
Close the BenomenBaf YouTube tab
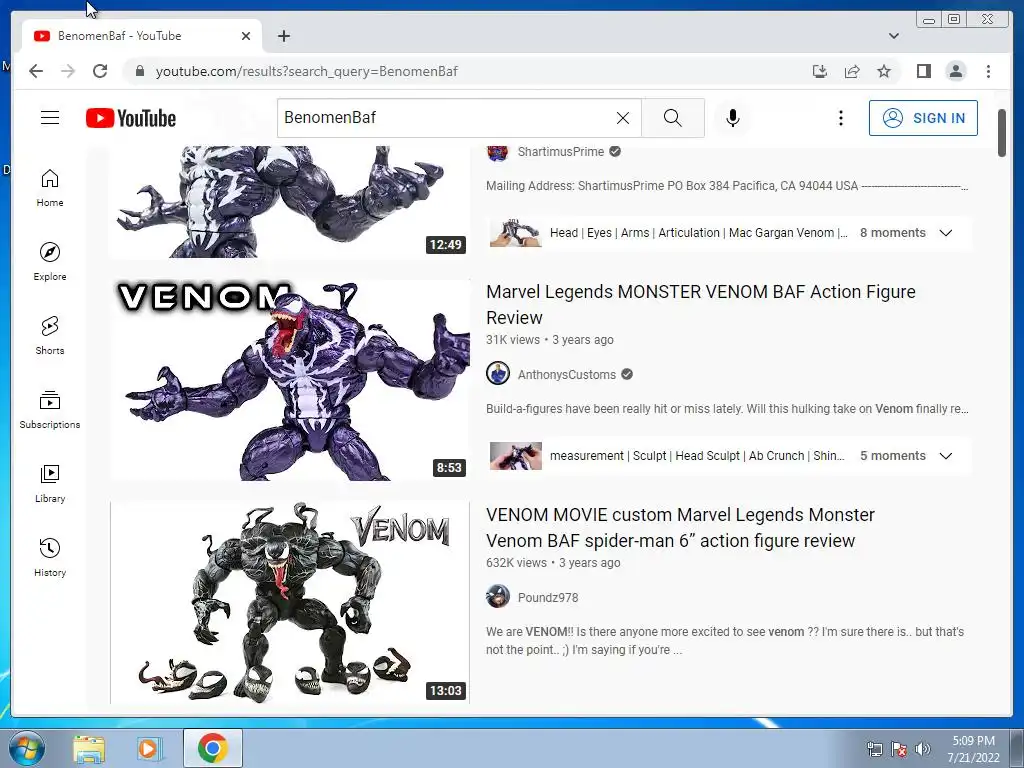tap(246, 36)
